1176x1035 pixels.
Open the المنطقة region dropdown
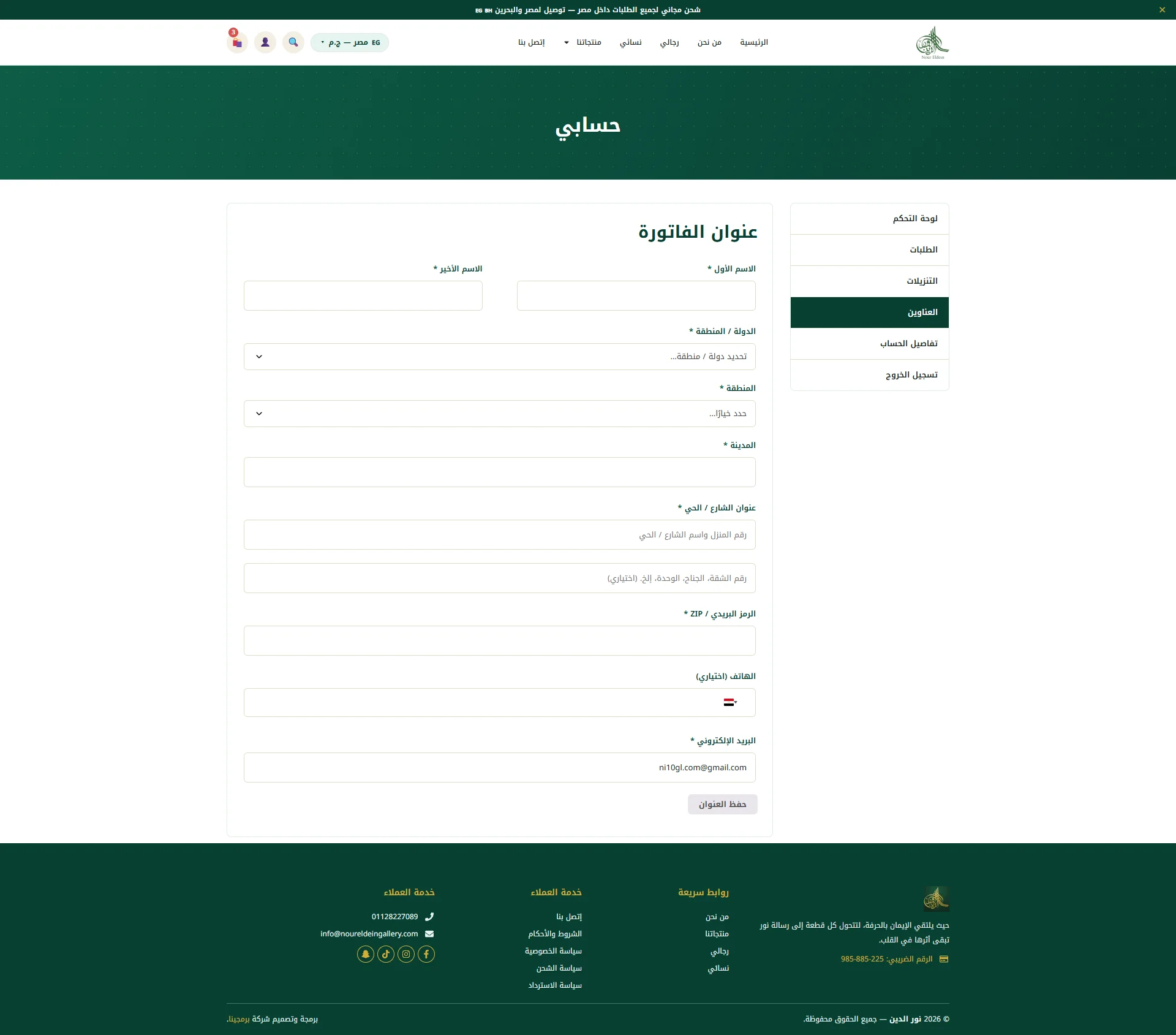[x=500, y=414]
